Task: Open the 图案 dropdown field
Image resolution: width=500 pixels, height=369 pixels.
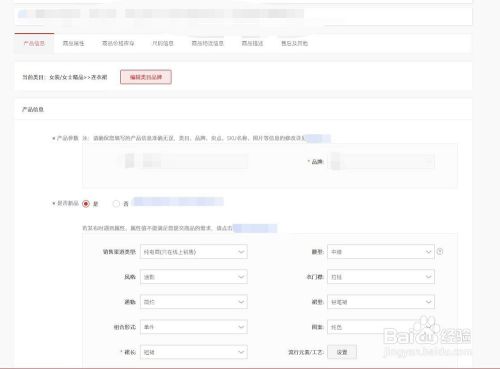Action: [x=381, y=327]
